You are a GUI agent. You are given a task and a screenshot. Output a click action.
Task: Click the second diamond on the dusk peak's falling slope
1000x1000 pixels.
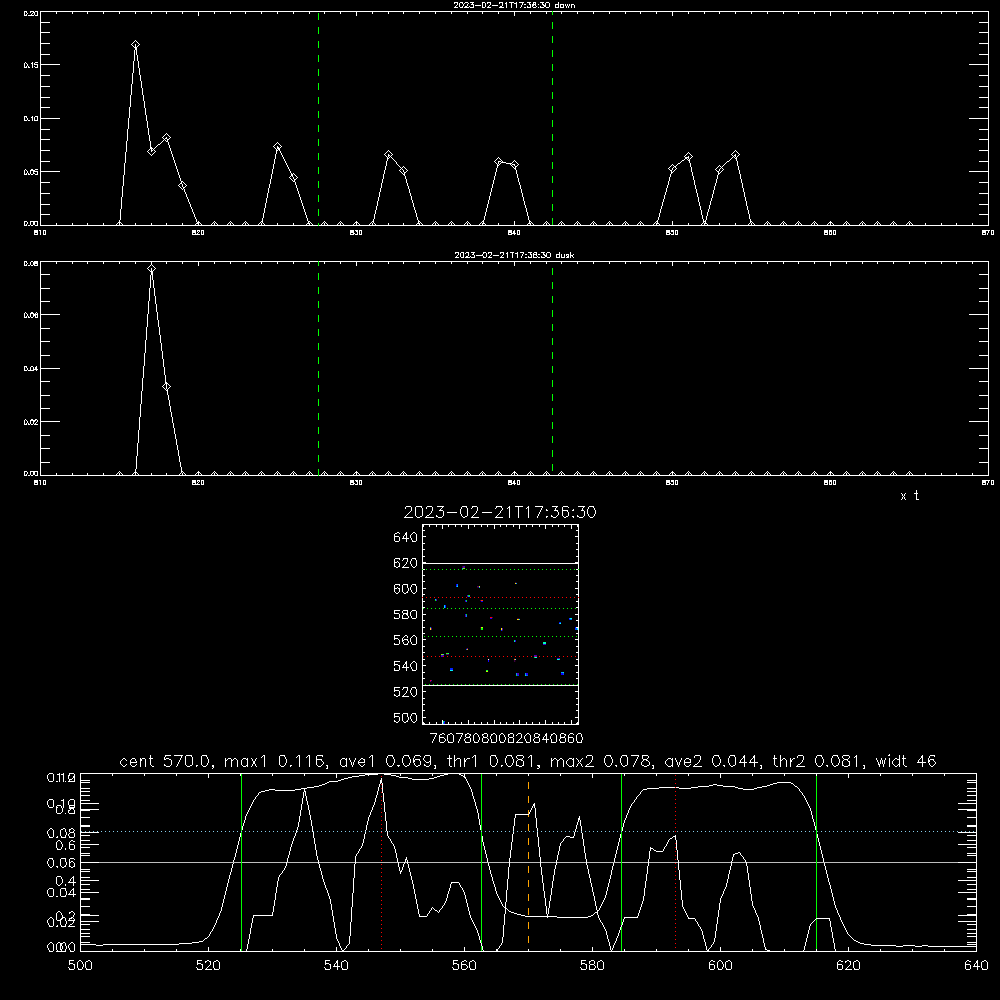click(x=166, y=386)
